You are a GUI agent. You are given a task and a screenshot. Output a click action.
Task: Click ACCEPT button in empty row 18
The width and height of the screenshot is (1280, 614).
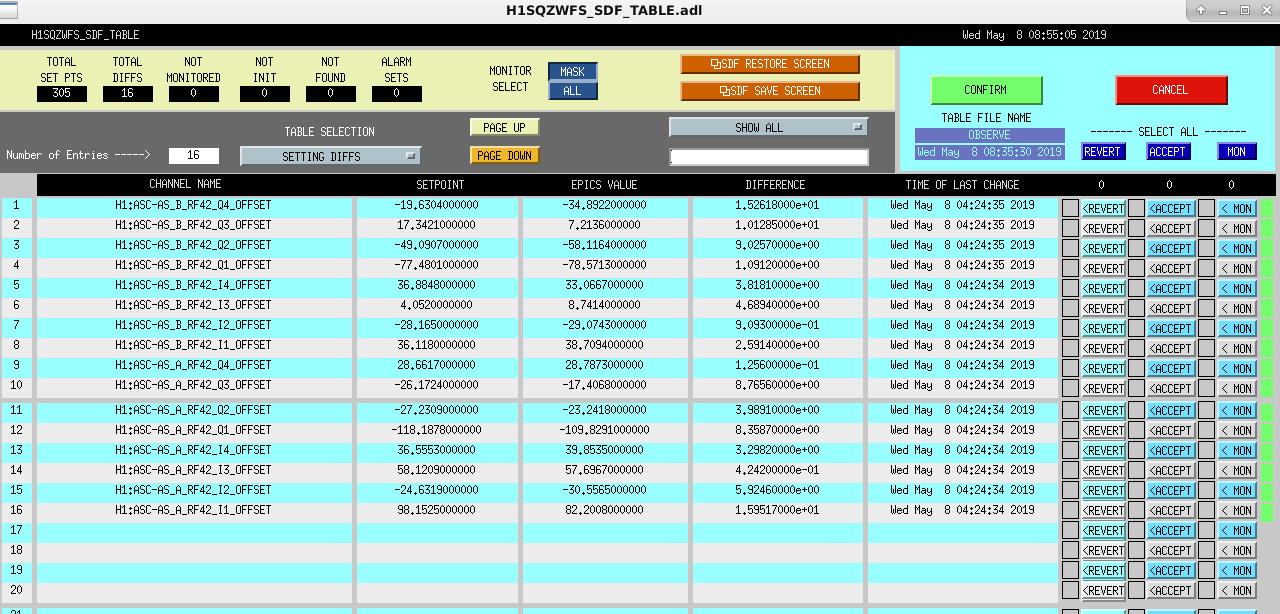[1171, 550]
